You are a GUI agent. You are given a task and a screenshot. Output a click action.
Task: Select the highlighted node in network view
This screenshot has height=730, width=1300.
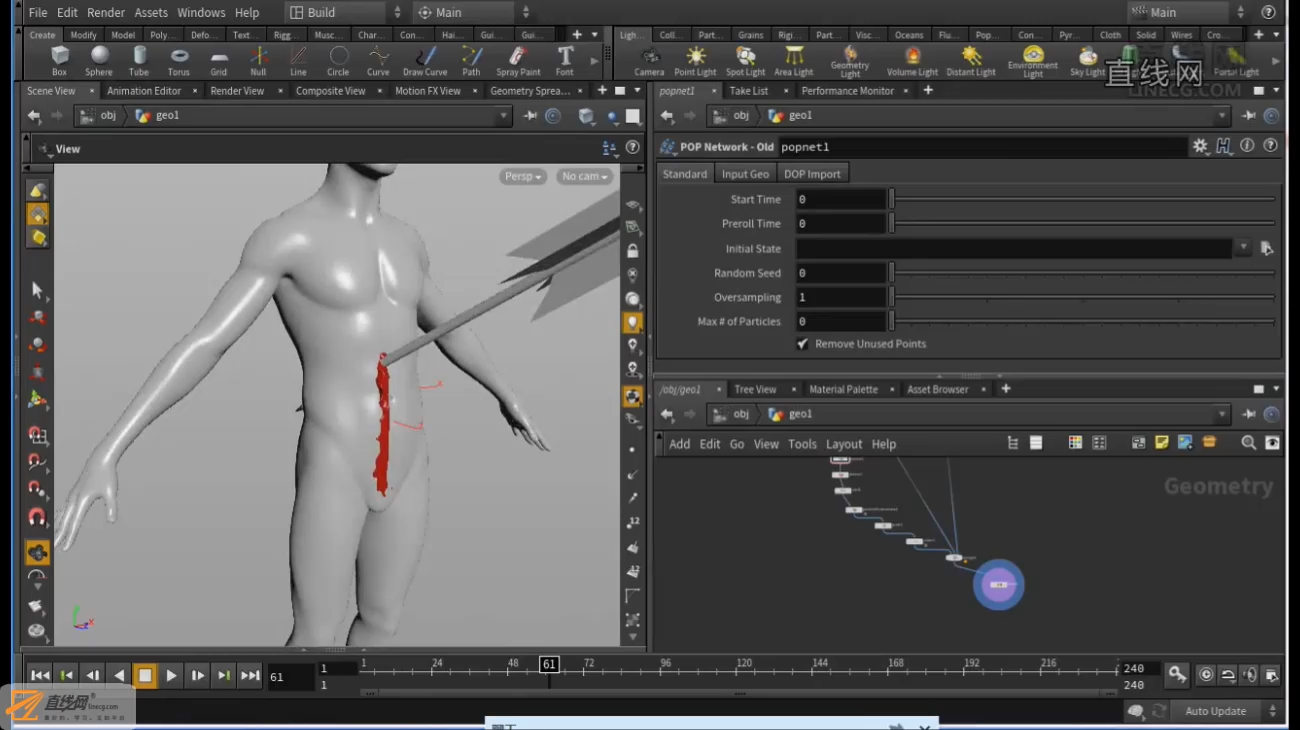coord(998,585)
